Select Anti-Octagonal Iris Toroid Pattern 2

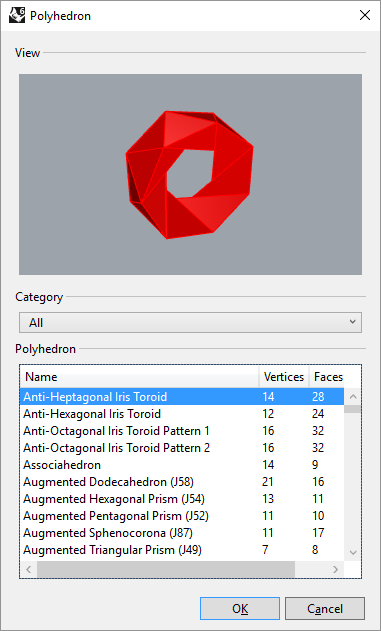[x=182, y=447]
